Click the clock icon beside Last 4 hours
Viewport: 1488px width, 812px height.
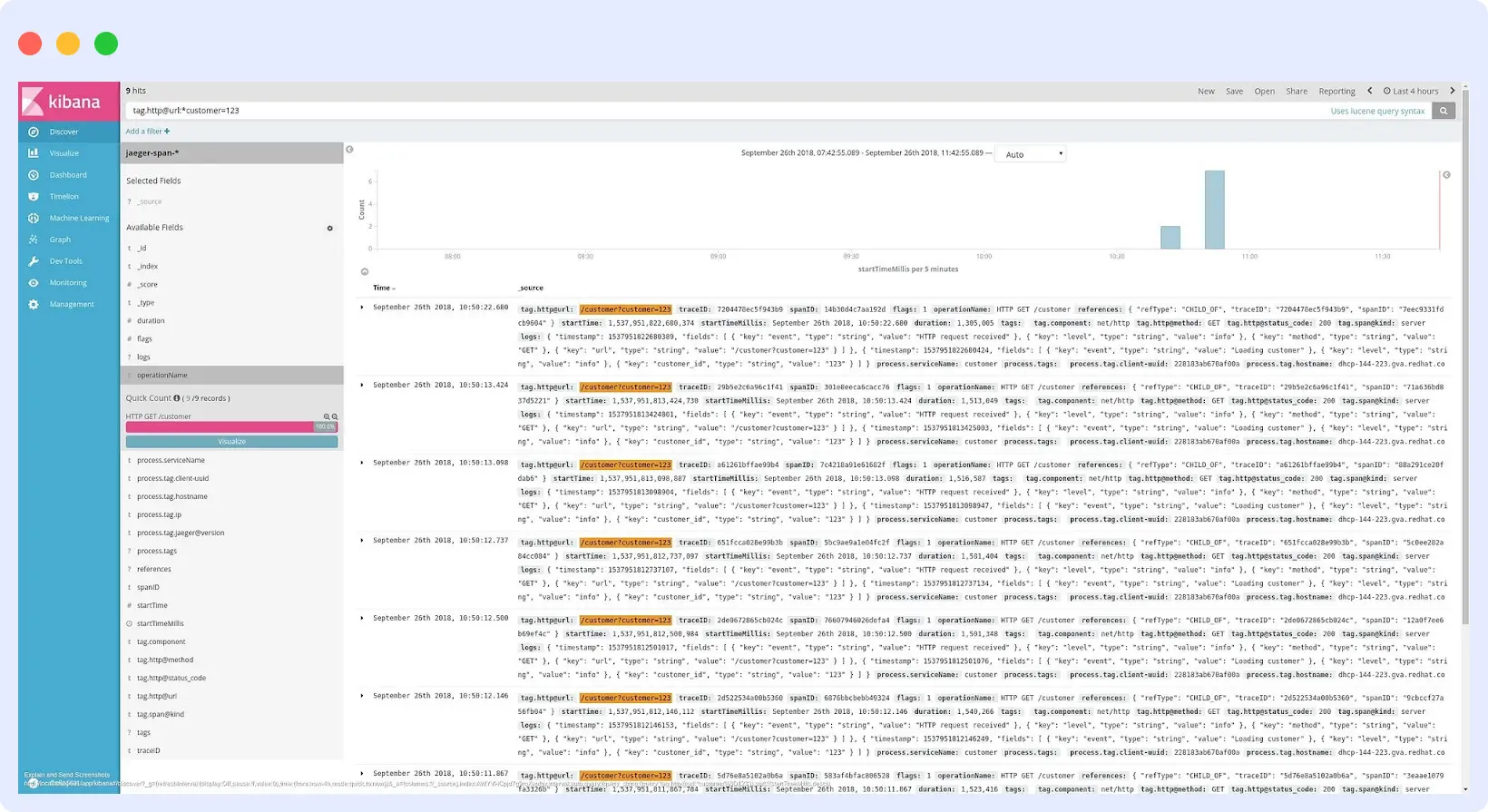[x=1387, y=91]
